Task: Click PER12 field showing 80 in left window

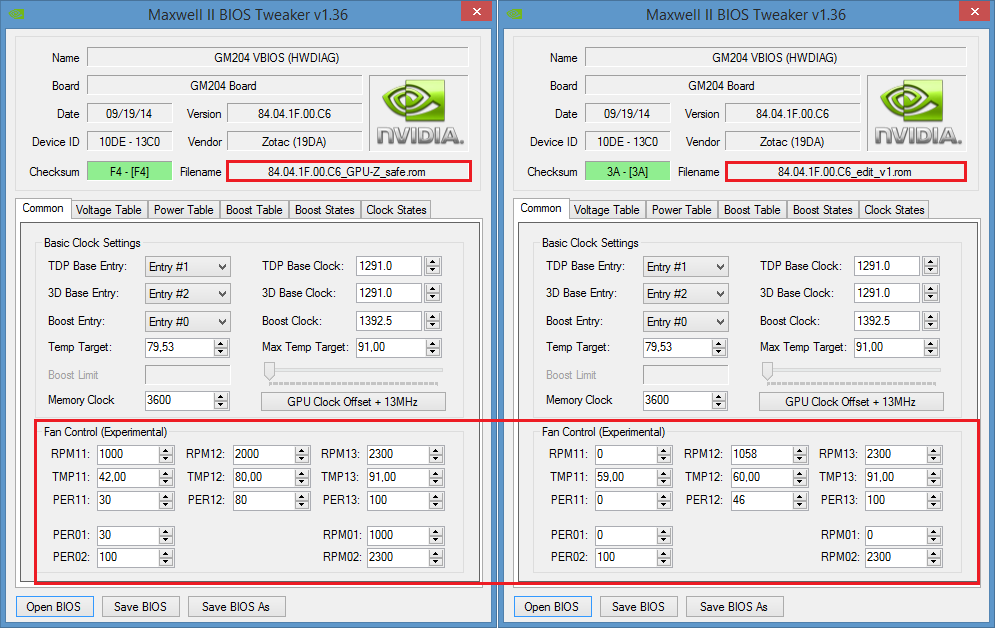Action: click(x=263, y=500)
